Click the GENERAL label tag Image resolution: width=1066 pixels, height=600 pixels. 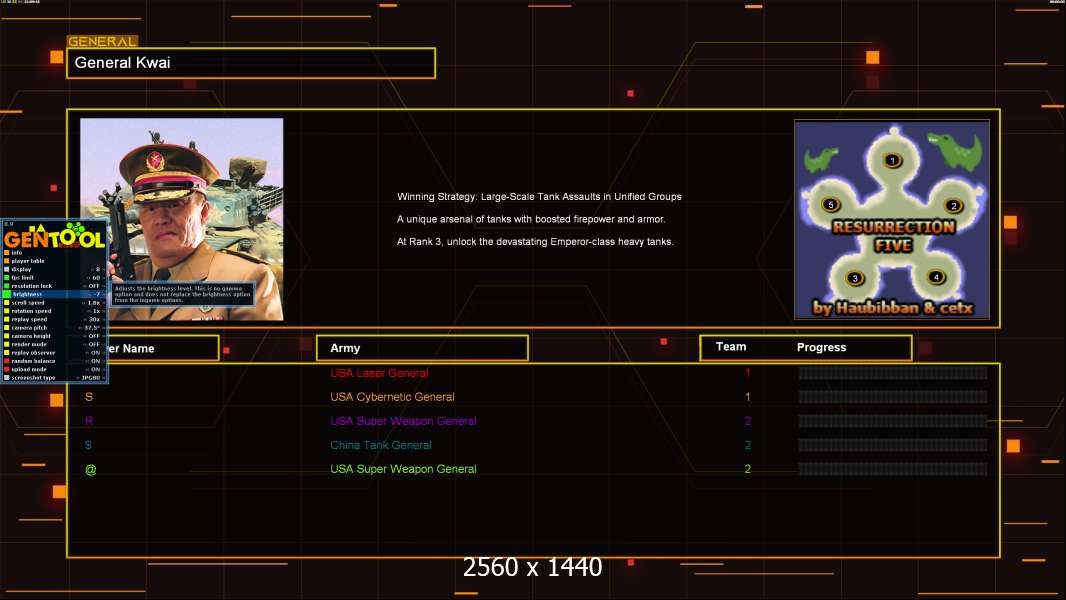click(102, 41)
